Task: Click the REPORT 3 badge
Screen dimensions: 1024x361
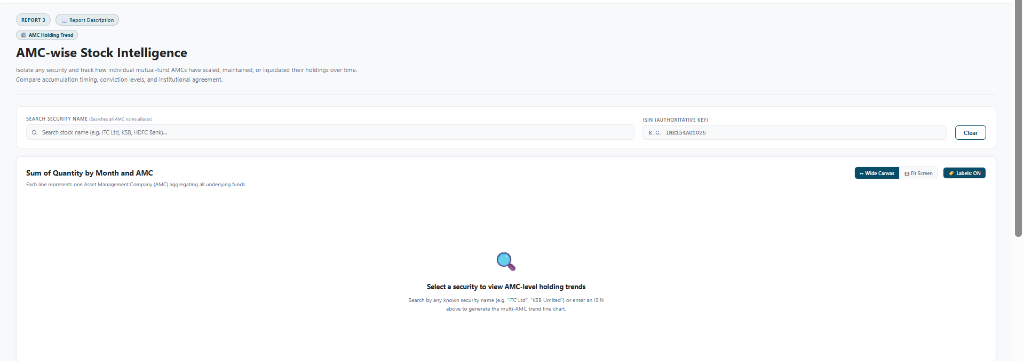Action: [33, 20]
